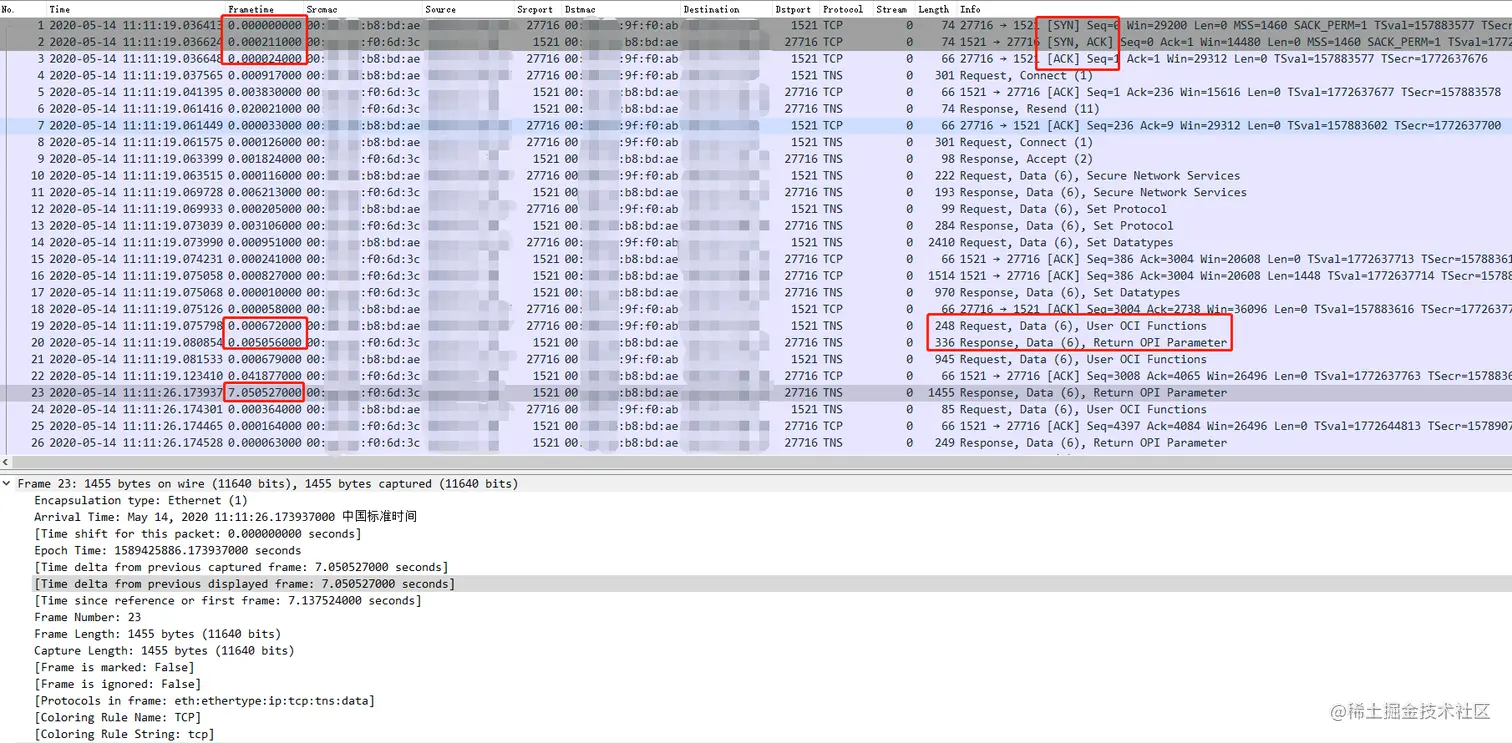The image size is (1512, 743).
Task: Select packet 20 Response Return OPI Parameter
Action: (756, 342)
